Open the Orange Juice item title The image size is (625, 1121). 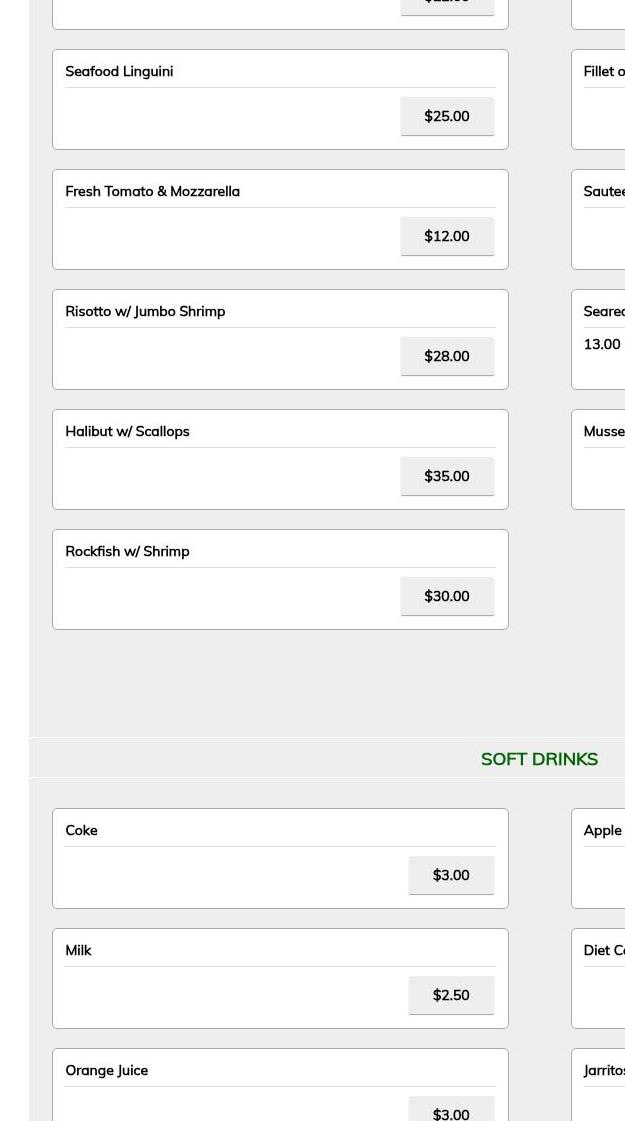[106, 1070]
